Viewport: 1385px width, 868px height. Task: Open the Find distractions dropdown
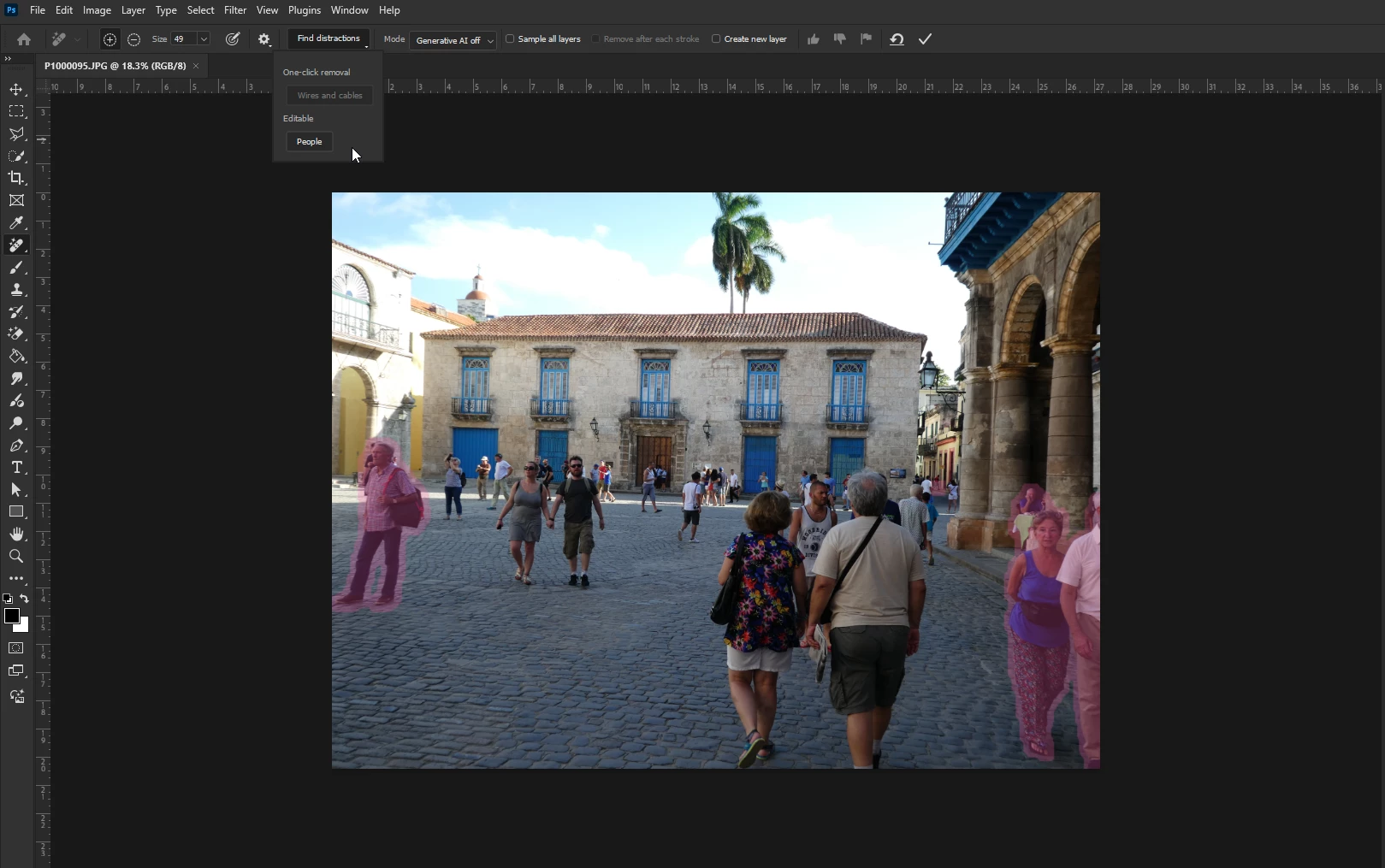pyautogui.click(x=328, y=39)
